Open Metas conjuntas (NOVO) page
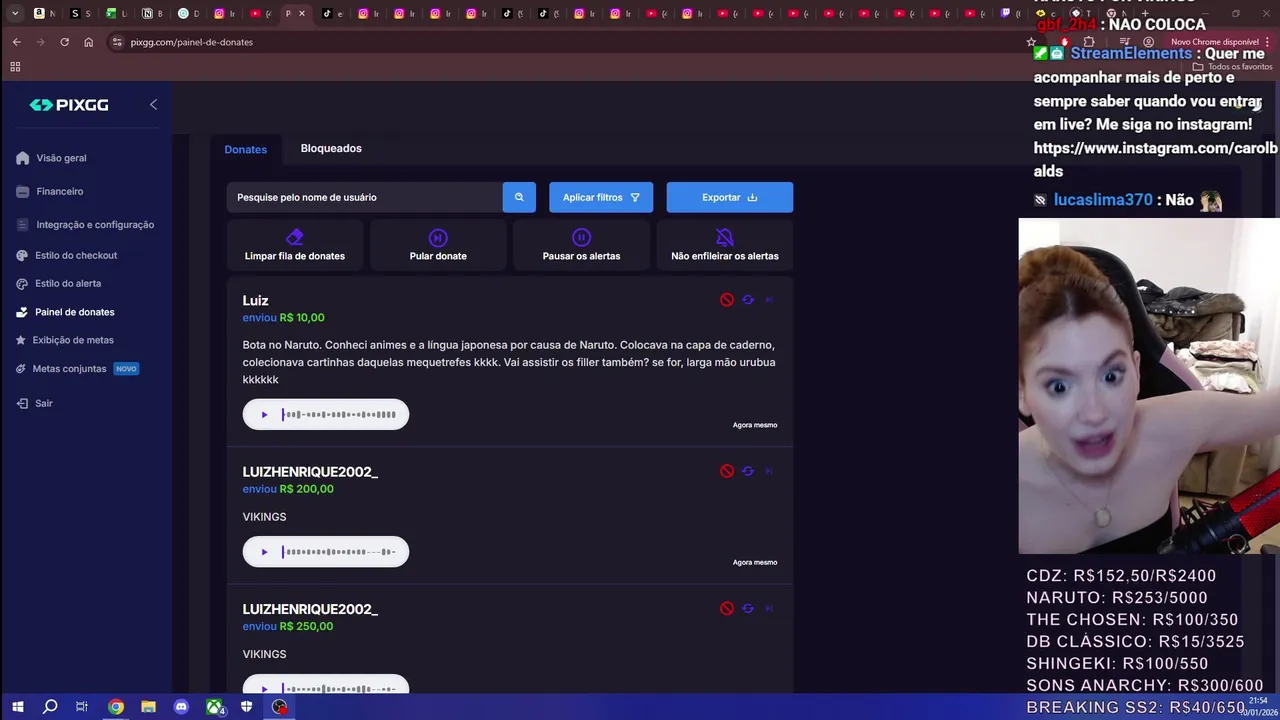 coord(78,369)
